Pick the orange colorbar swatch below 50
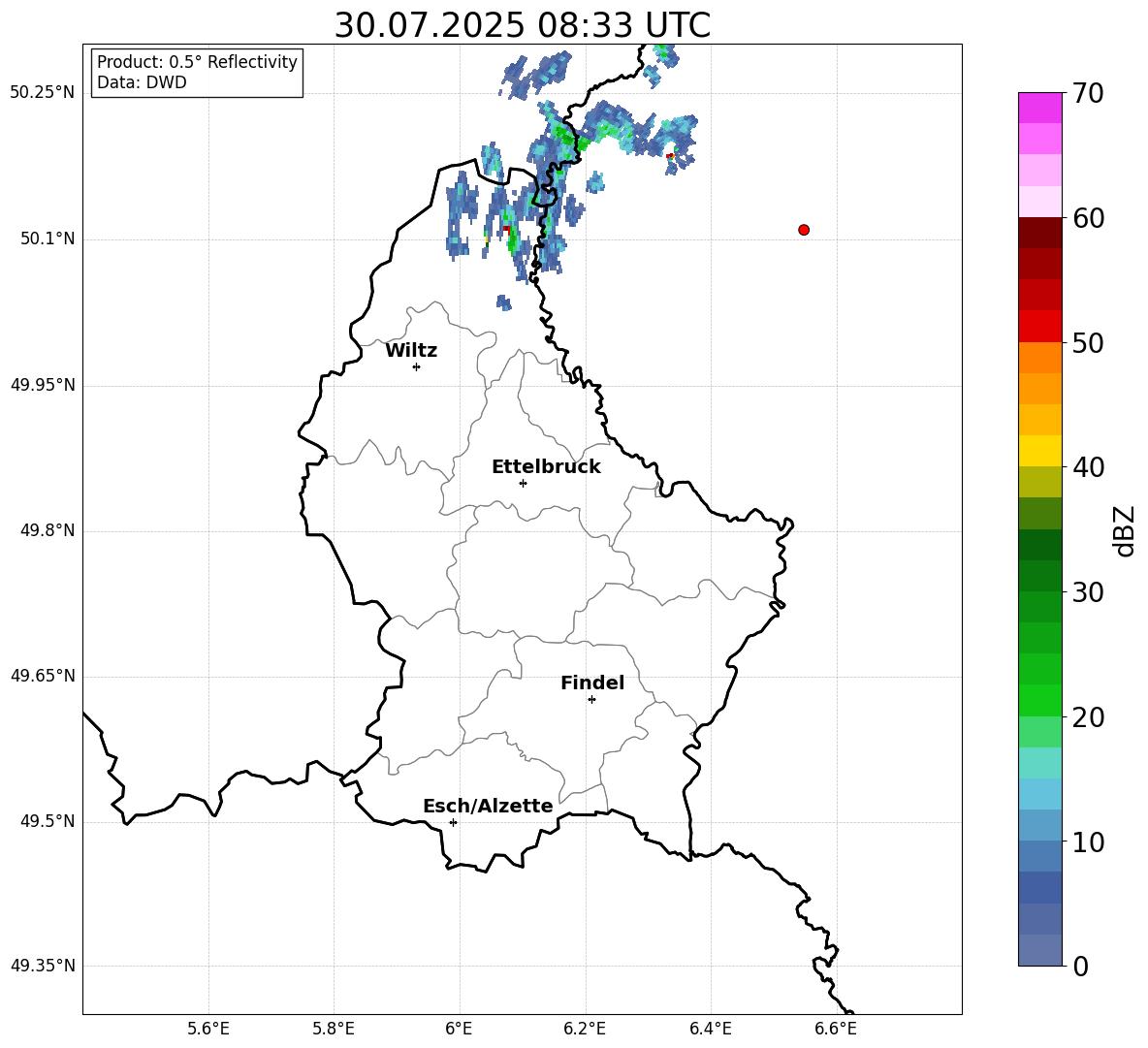 [1039, 358]
